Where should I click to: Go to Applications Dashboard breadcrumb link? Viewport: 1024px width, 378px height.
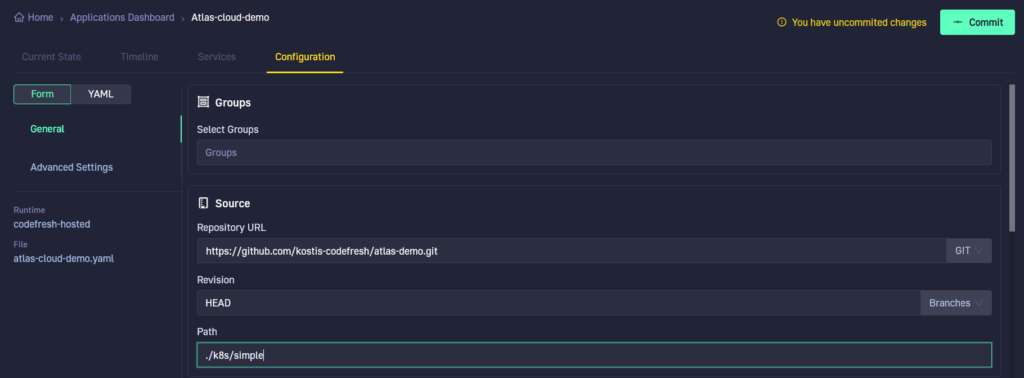click(122, 18)
